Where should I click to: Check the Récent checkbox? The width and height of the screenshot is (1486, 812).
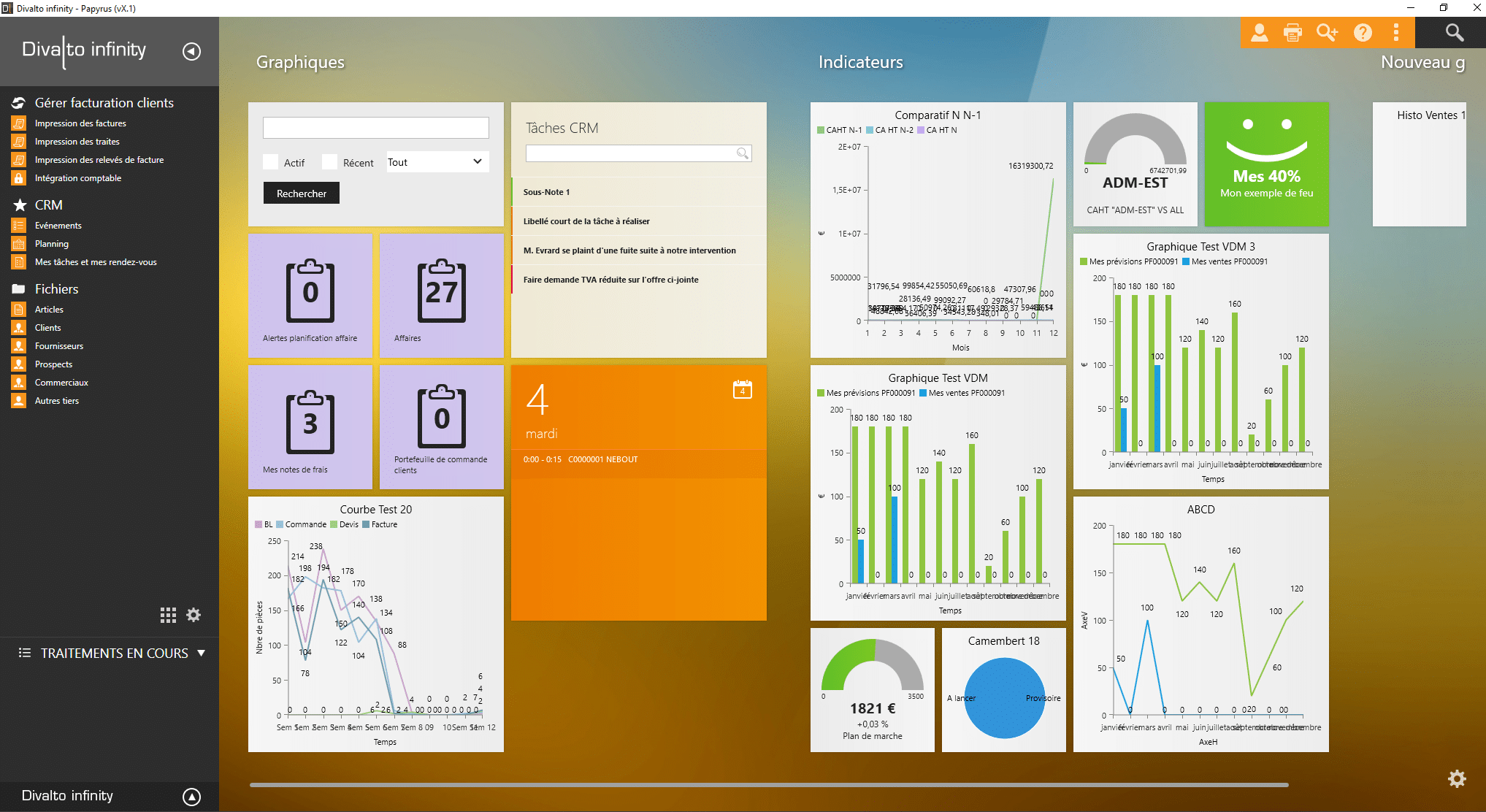coord(330,162)
